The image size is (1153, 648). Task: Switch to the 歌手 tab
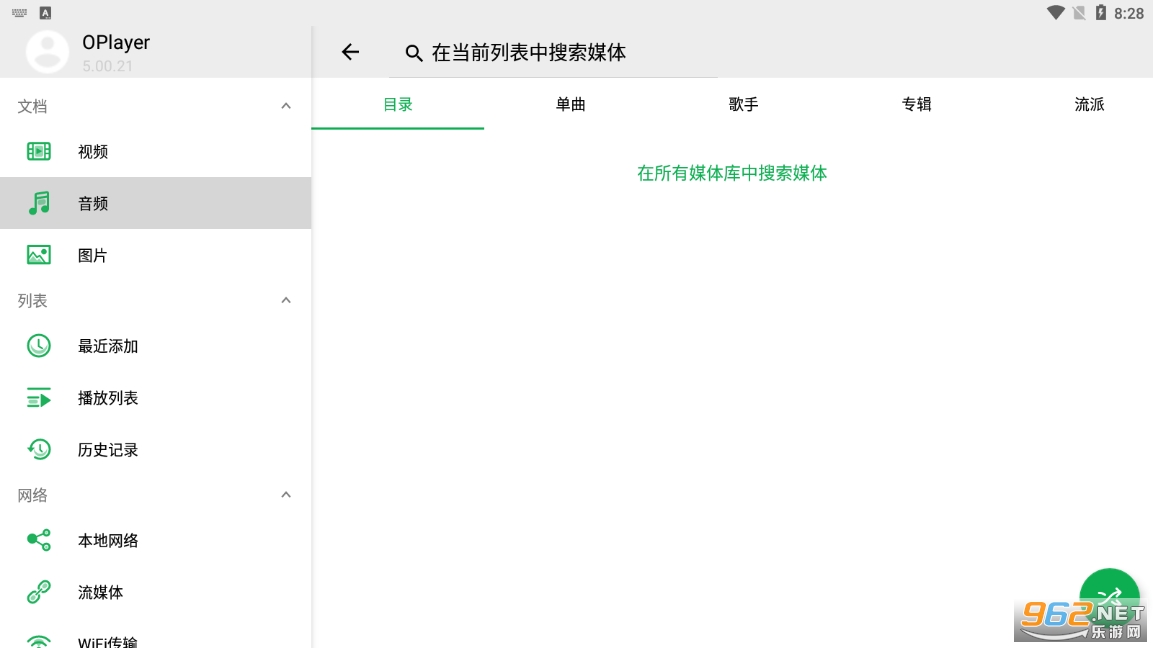(x=743, y=104)
